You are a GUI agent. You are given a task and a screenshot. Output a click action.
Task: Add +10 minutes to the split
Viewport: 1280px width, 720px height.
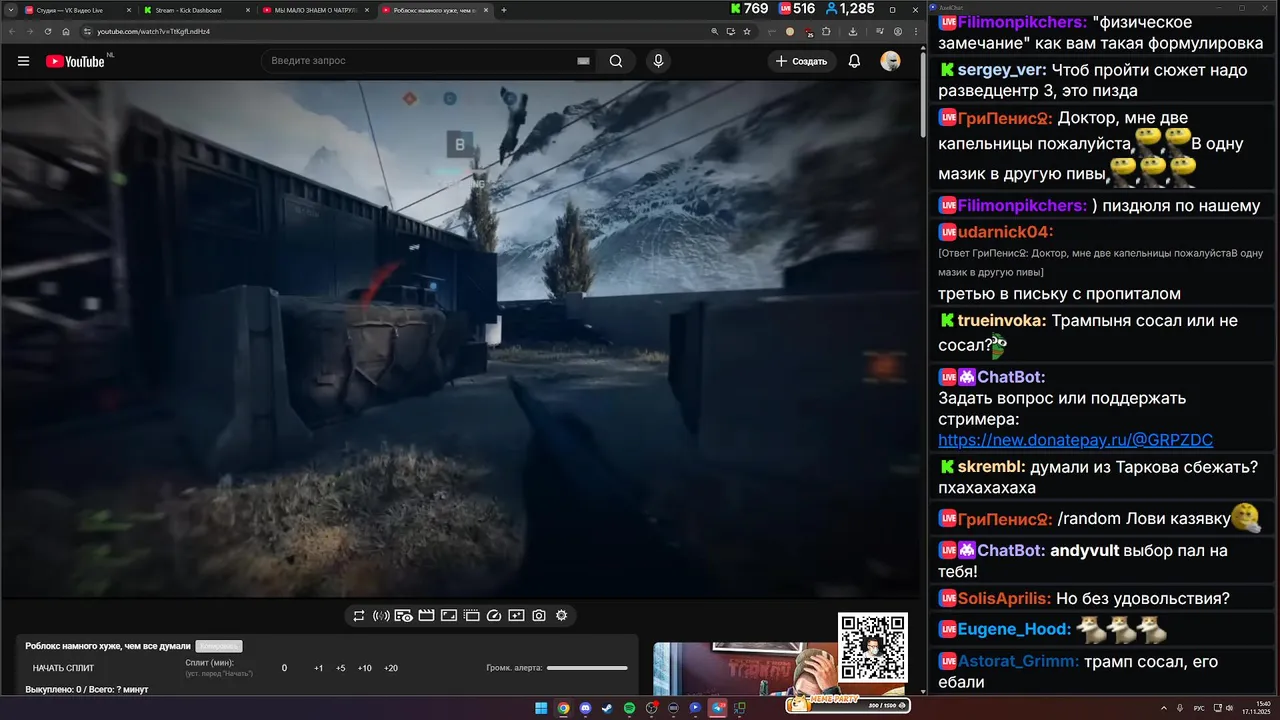(x=364, y=668)
